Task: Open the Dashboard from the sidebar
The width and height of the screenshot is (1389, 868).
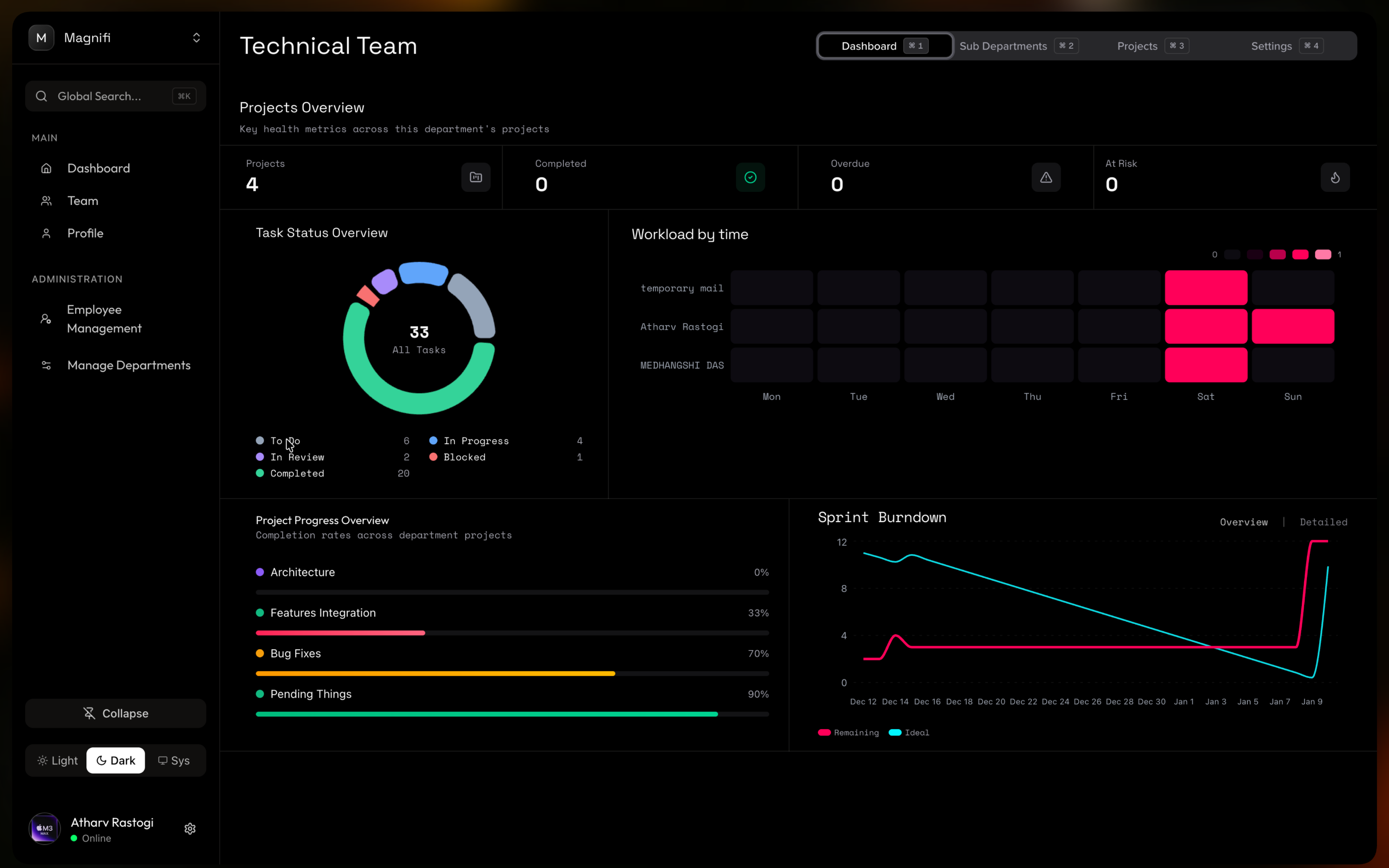Action: coord(98,168)
